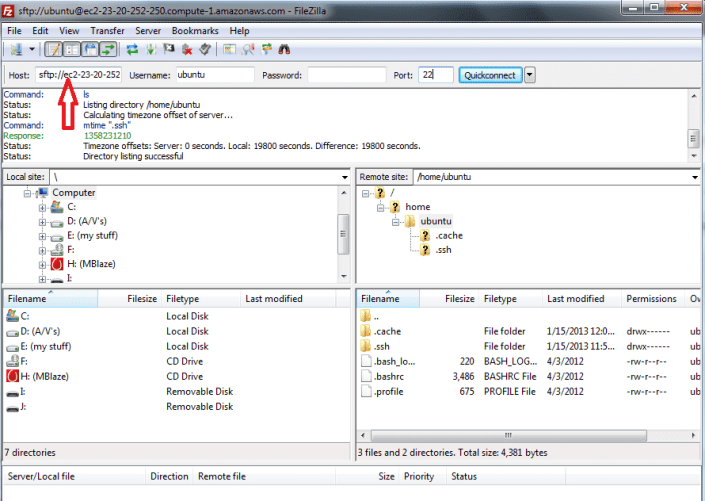Reconnect to the last used server
Image resolution: width=705 pixels, height=501 pixels.
205,49
